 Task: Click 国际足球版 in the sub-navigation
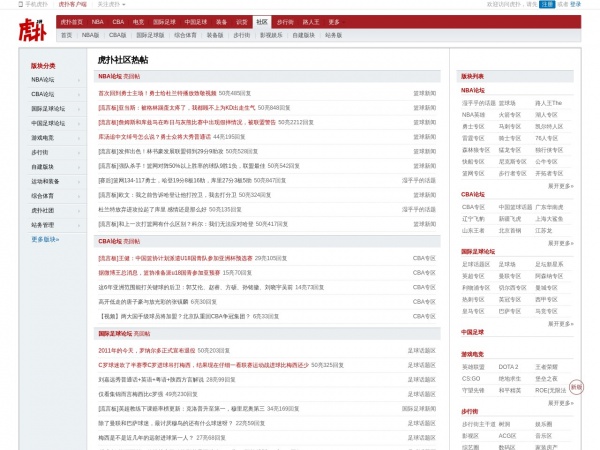click(150, 35)
